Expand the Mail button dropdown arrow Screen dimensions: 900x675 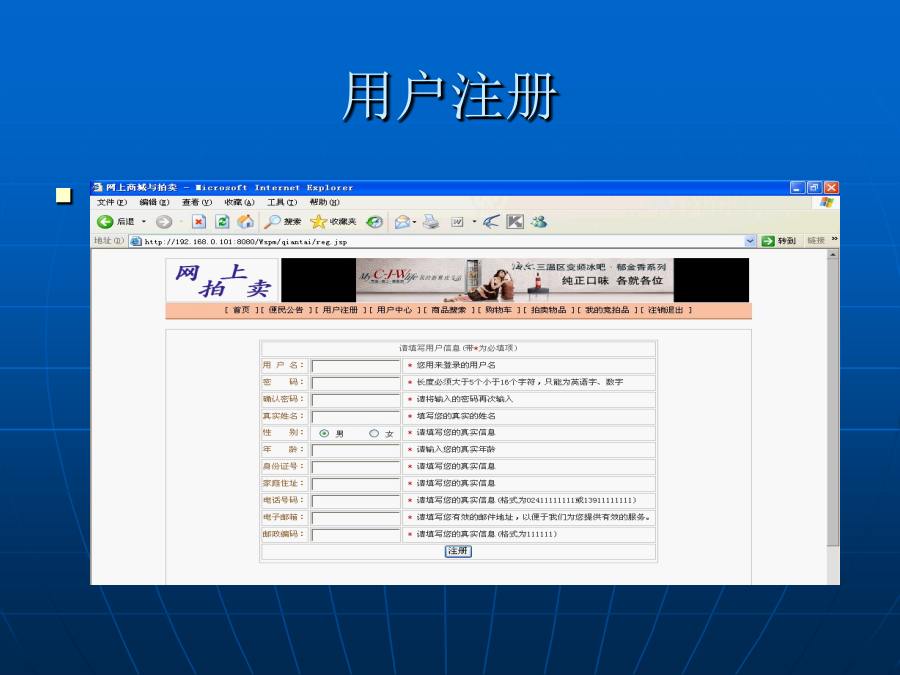(414, 222)
